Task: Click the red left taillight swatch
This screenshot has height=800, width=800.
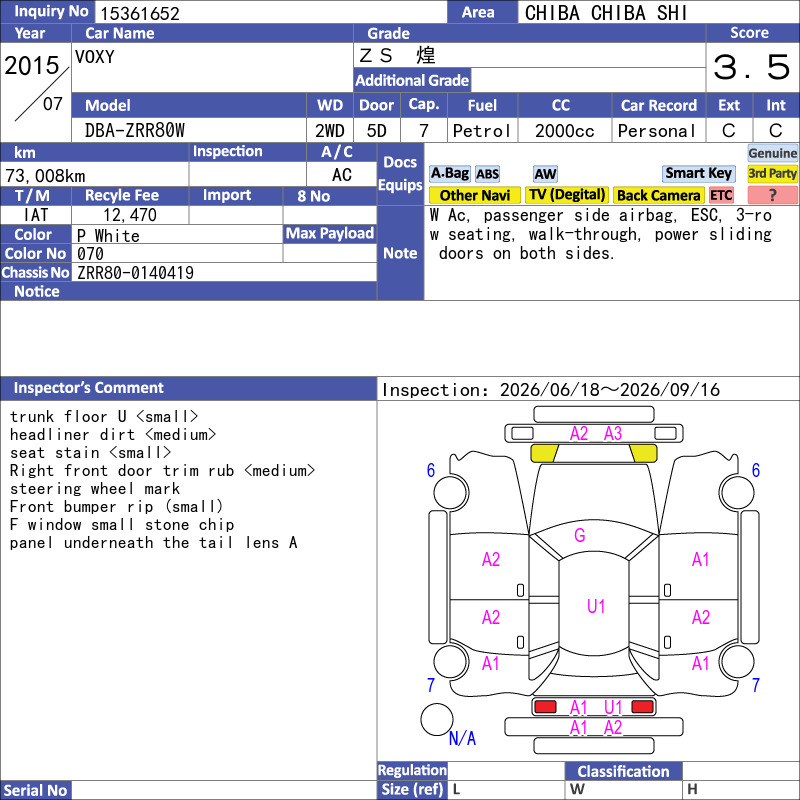Action: point(545,707)
